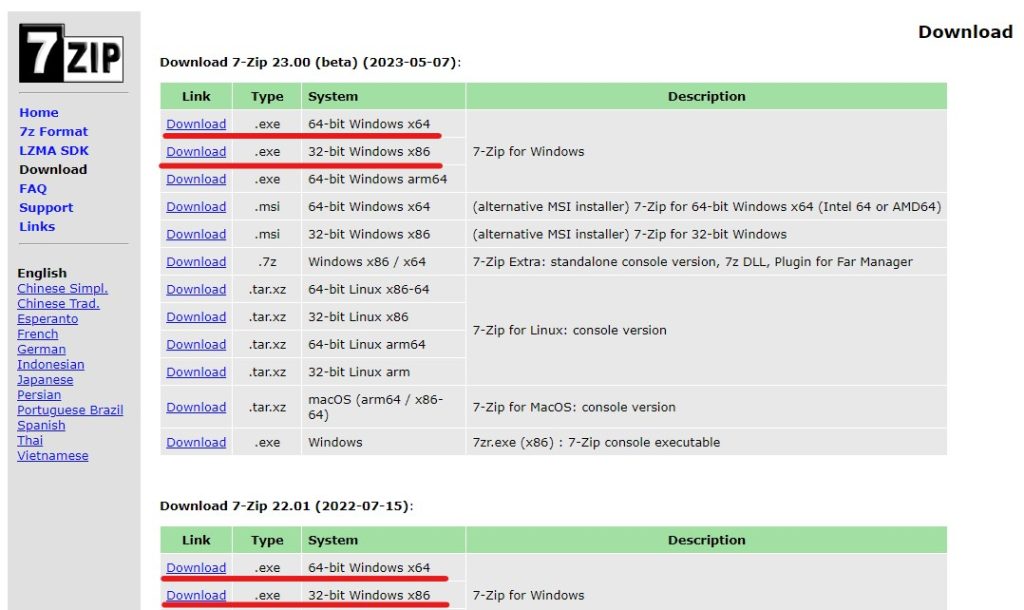Switch language to Portuguese Brazil

click(x=70, y=409)
